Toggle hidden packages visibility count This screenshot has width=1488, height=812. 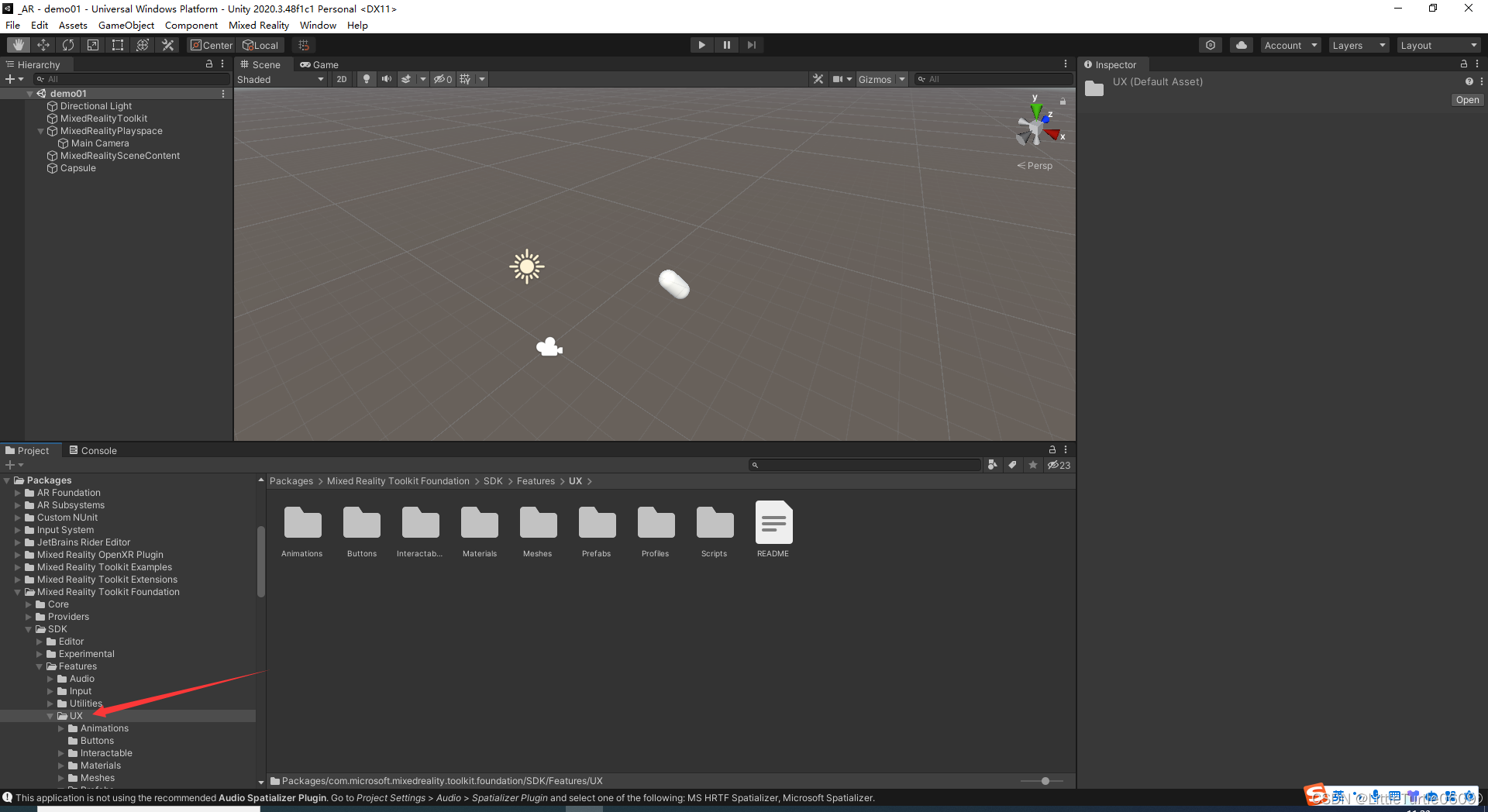pos(1059,465)
